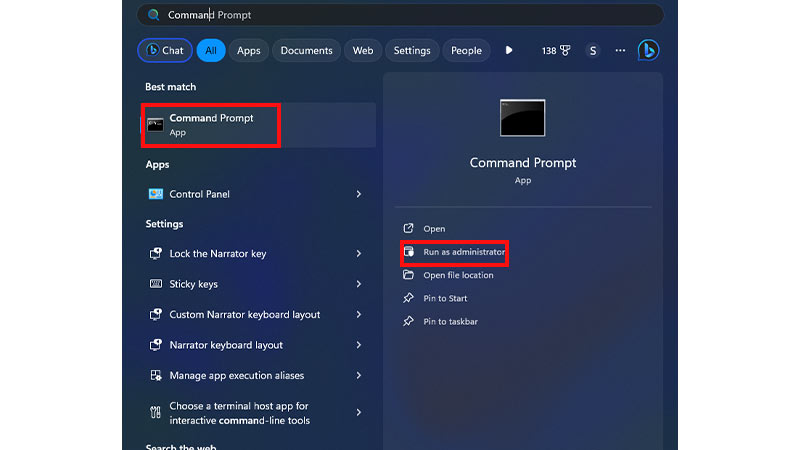Image resolution: width=800 pixels, height=450 pixels.
Task: Switch to the People filter tab
Action: tap(466, 51)
